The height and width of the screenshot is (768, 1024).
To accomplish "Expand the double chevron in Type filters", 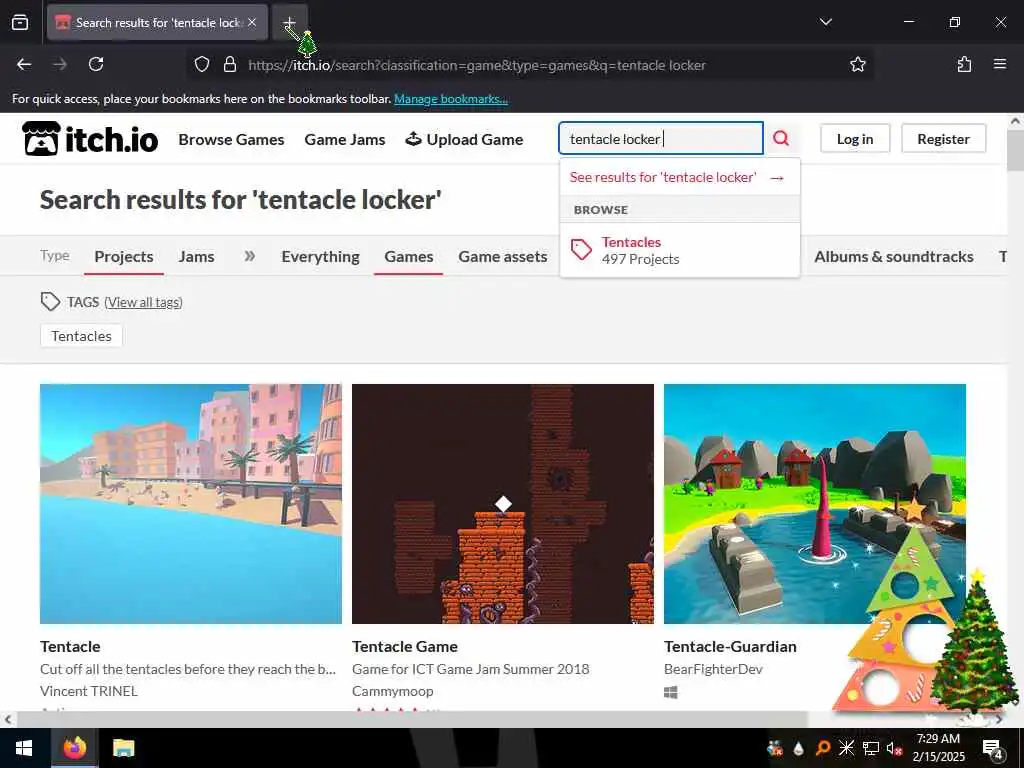I will tap(249, 256).
